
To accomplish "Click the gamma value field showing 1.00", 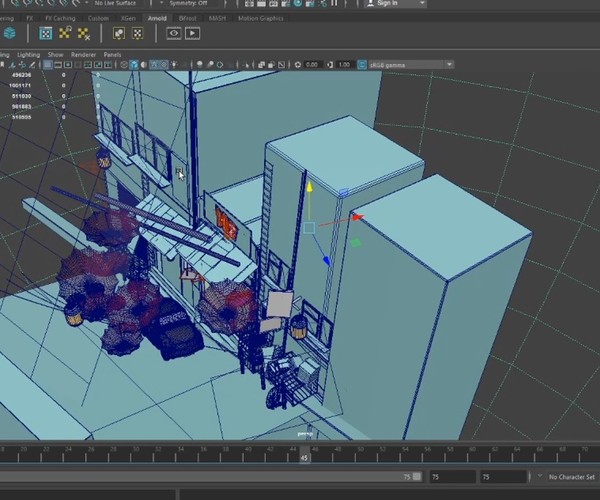I will click(x=344, y=65).
